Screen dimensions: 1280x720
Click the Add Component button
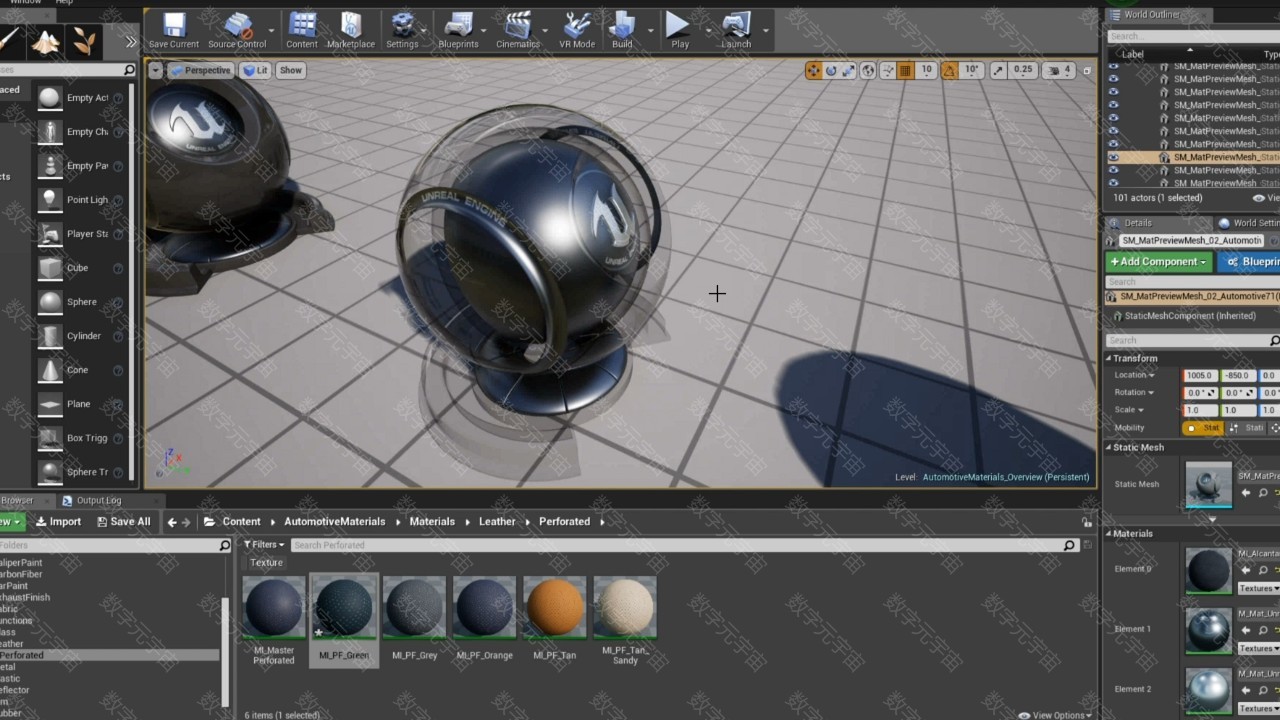click(x=1158, y=262)
